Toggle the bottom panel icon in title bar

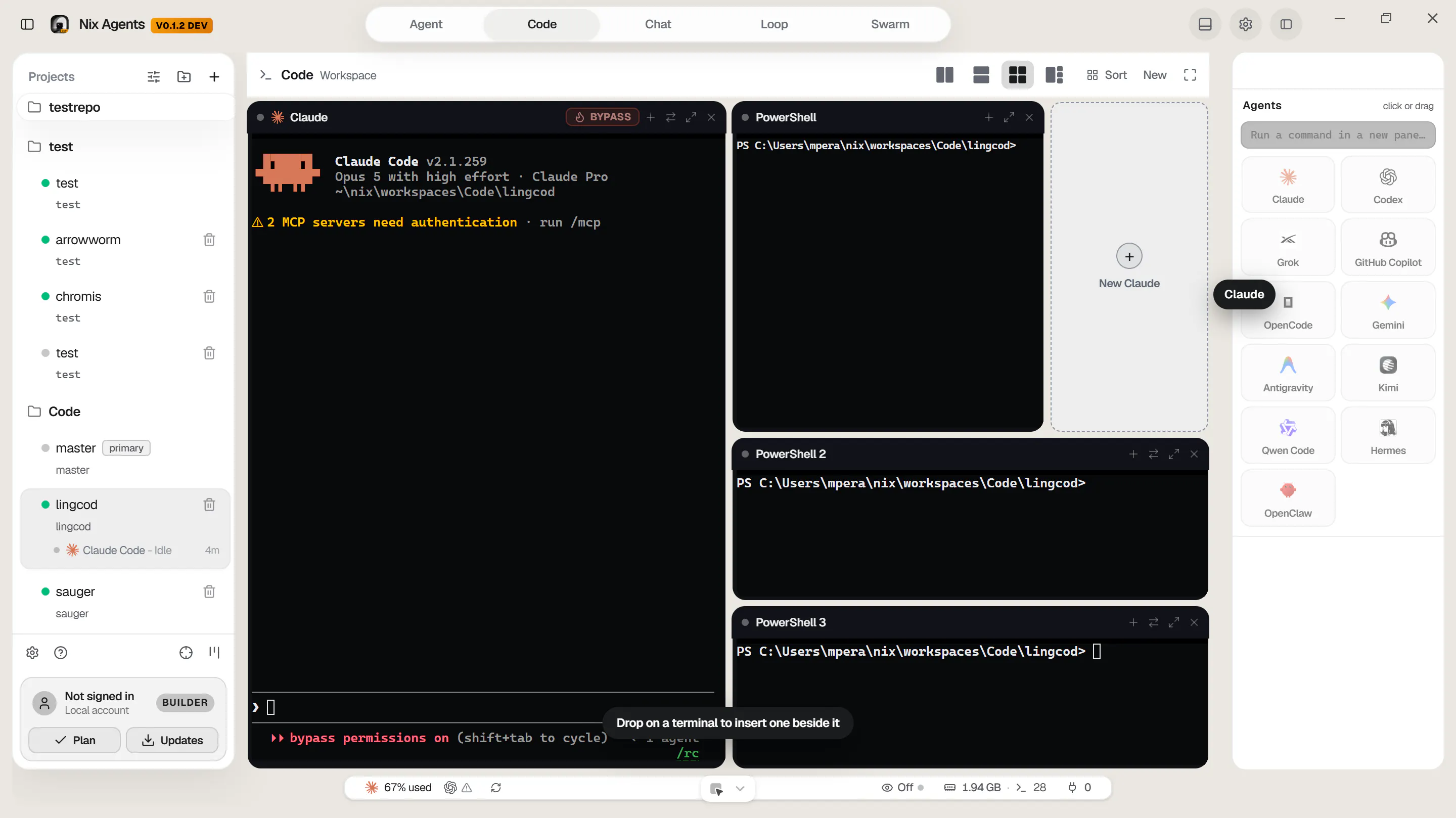pyautogui.click(x=1205, y=24)
